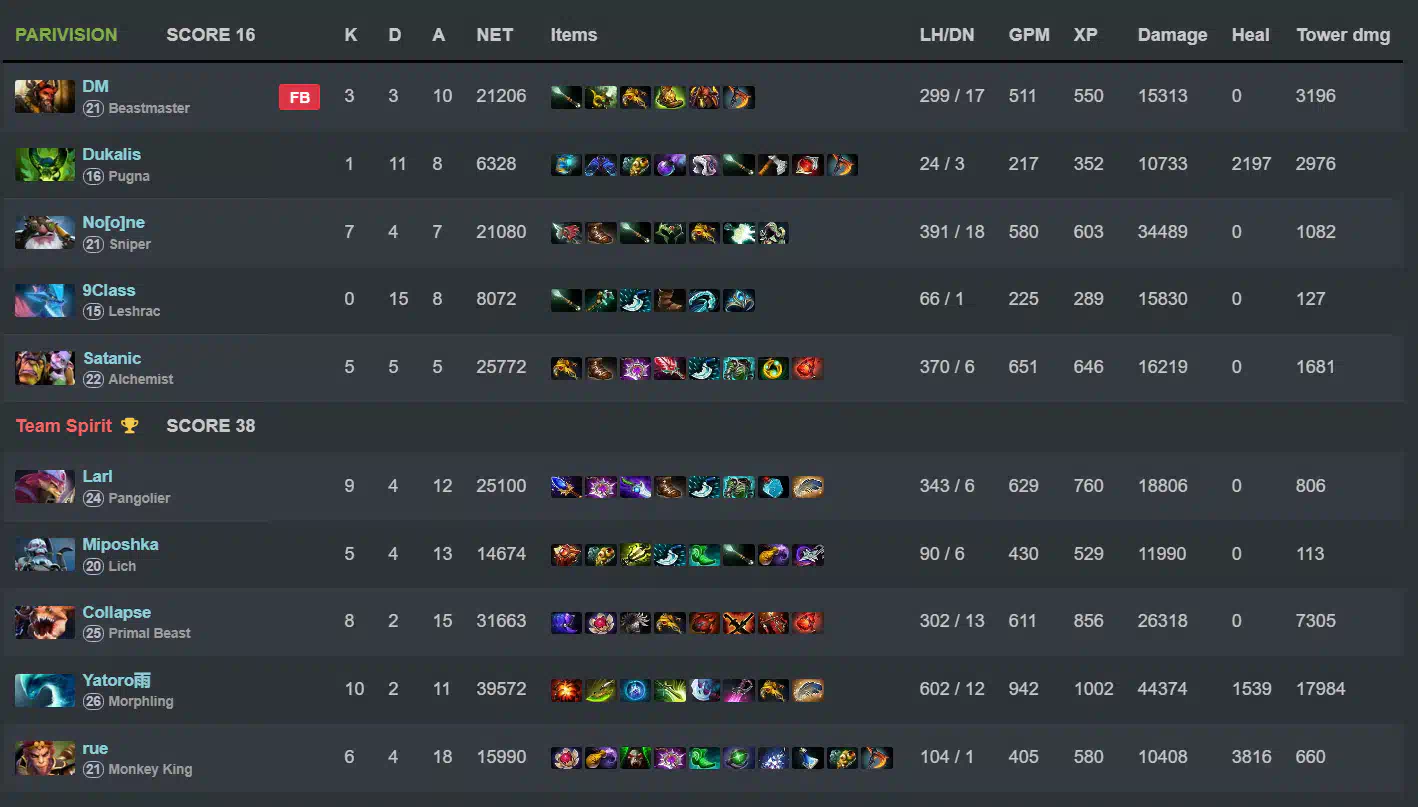Select the Glimmer Cape item in Dukalis's row

(x=705, y=165)
